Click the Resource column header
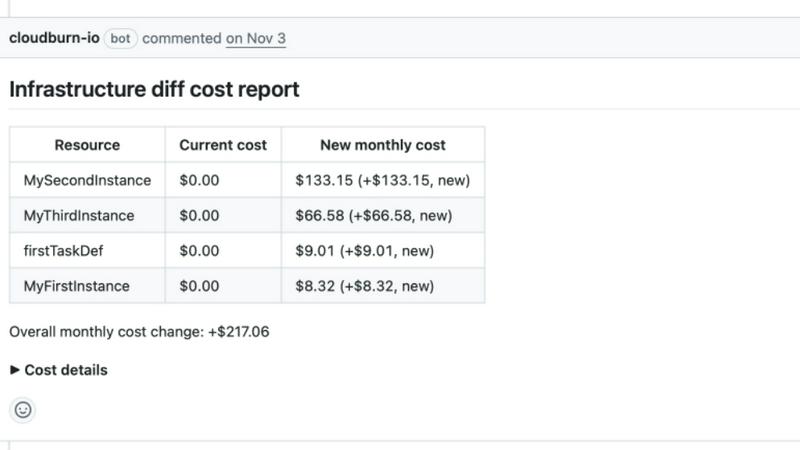Screen dimensions: 800x450 point(87,145)
